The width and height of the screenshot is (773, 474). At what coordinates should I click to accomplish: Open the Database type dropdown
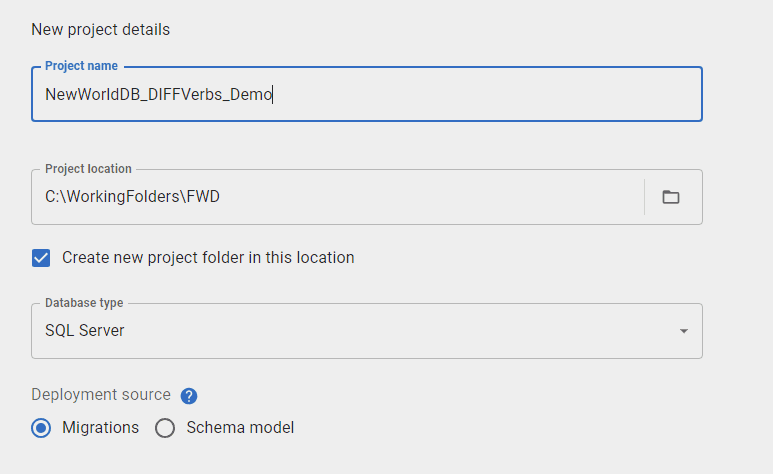366,331
